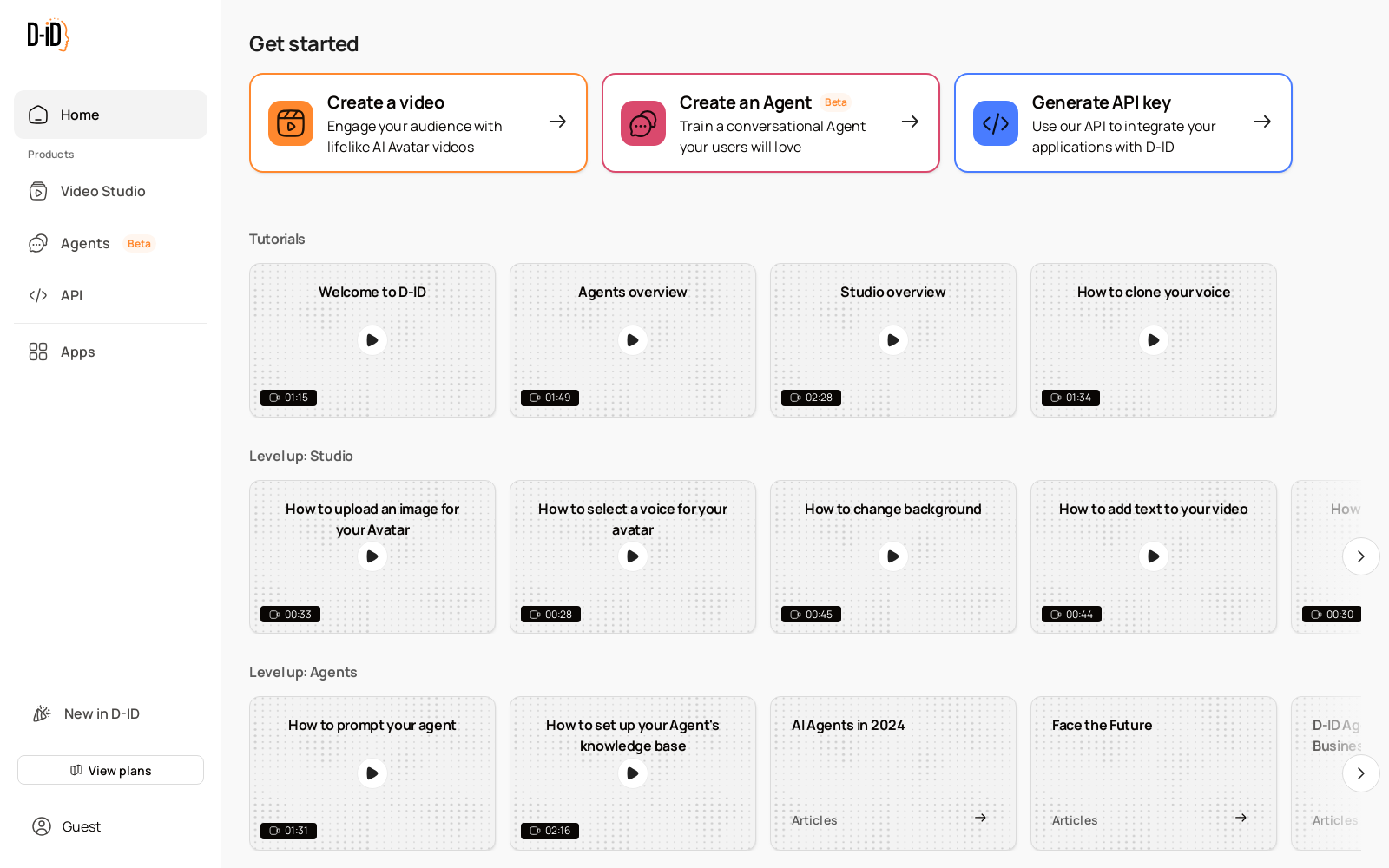
Task: Click the 00:44 duration on add text video
Action: point(1071,615)
